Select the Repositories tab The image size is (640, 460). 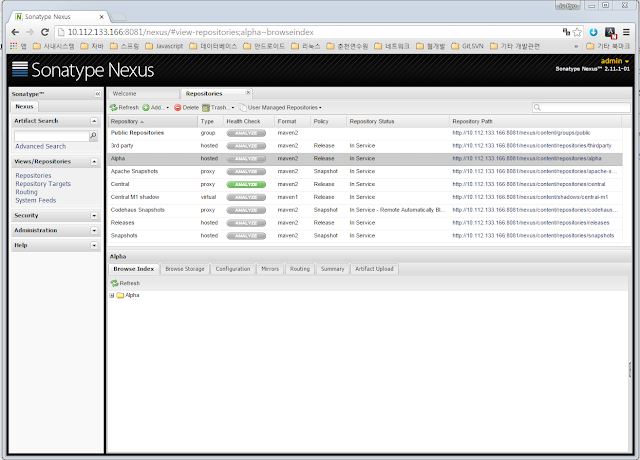pos(216,93)
